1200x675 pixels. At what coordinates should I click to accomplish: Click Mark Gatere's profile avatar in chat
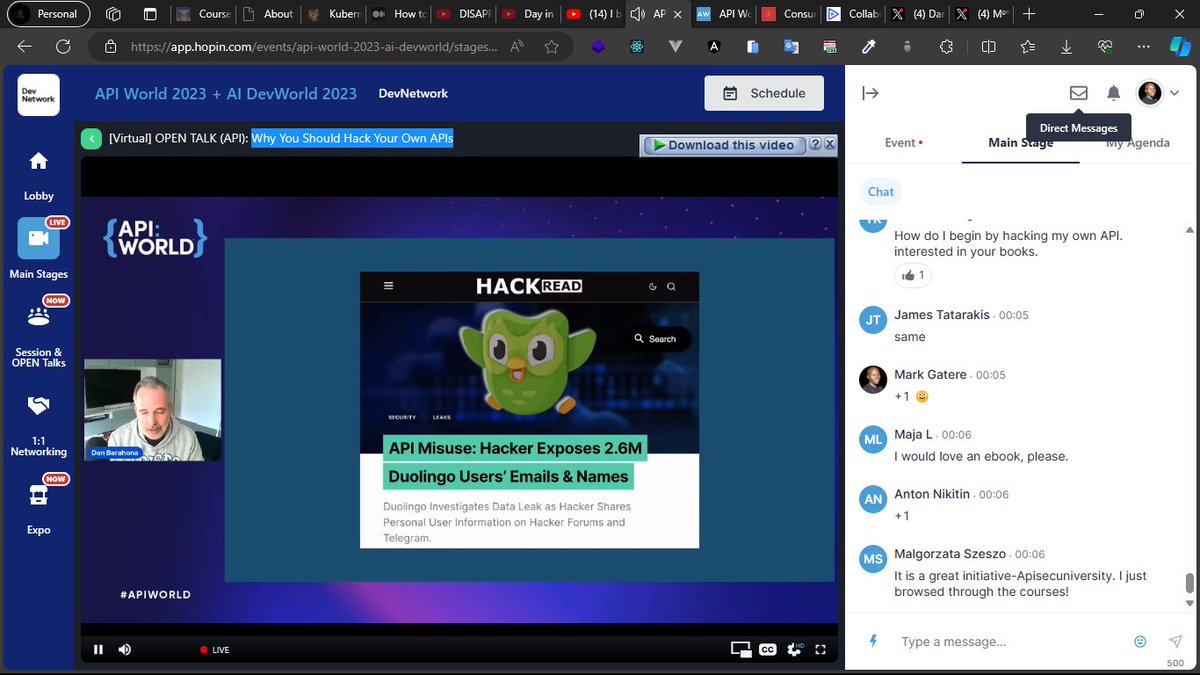873,379
